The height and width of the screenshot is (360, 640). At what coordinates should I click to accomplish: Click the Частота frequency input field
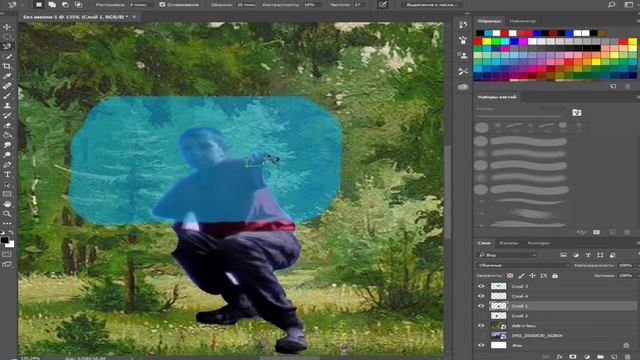pyautogui.click(x=359, y=4)
